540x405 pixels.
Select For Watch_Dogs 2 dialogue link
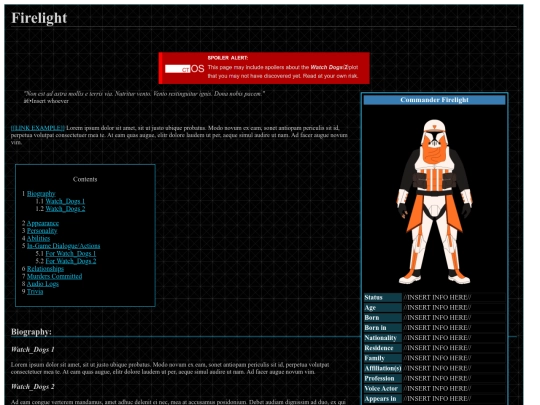tap(71, 261)
